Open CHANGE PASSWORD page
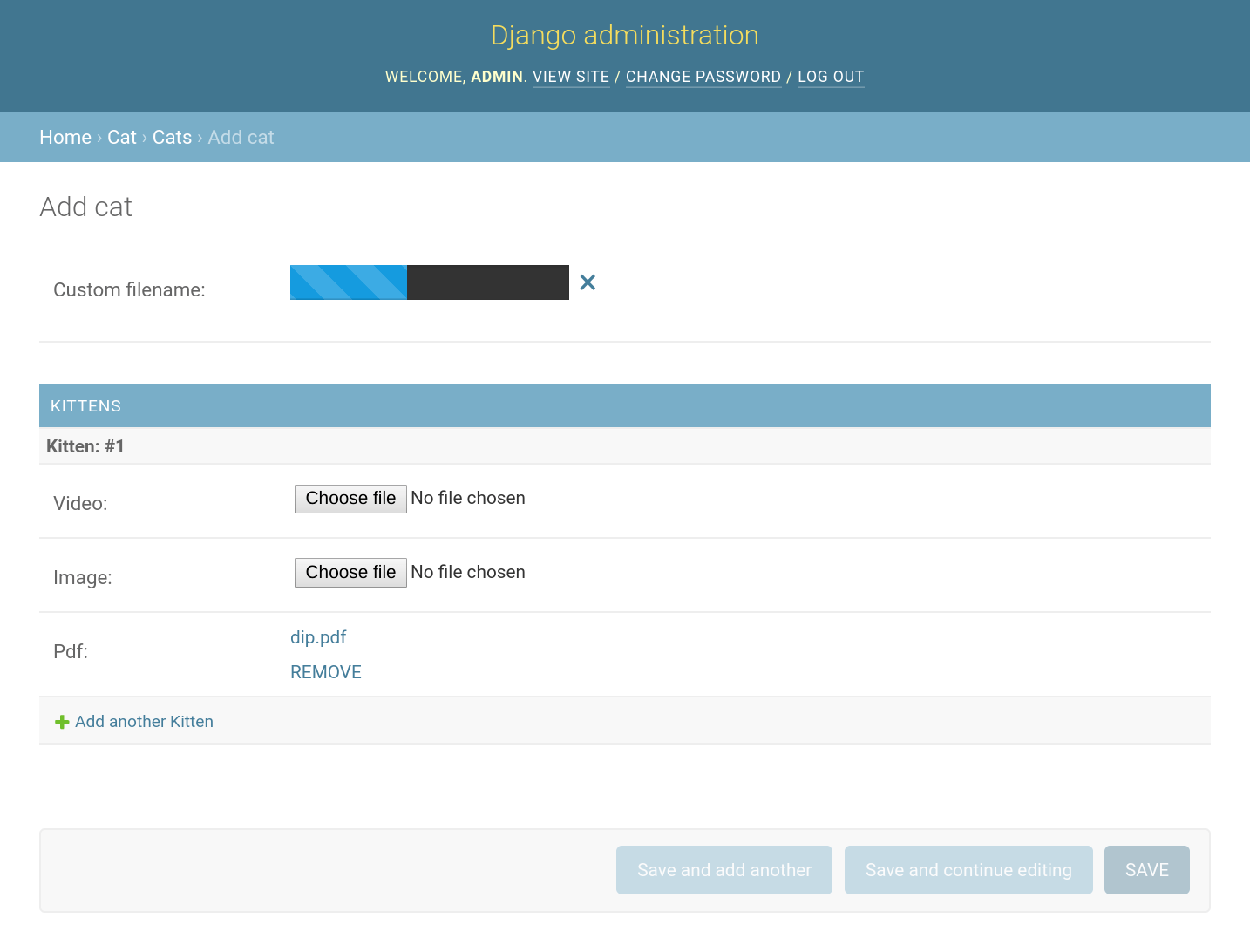1250x952 pixels. click(x=703, y=77)
